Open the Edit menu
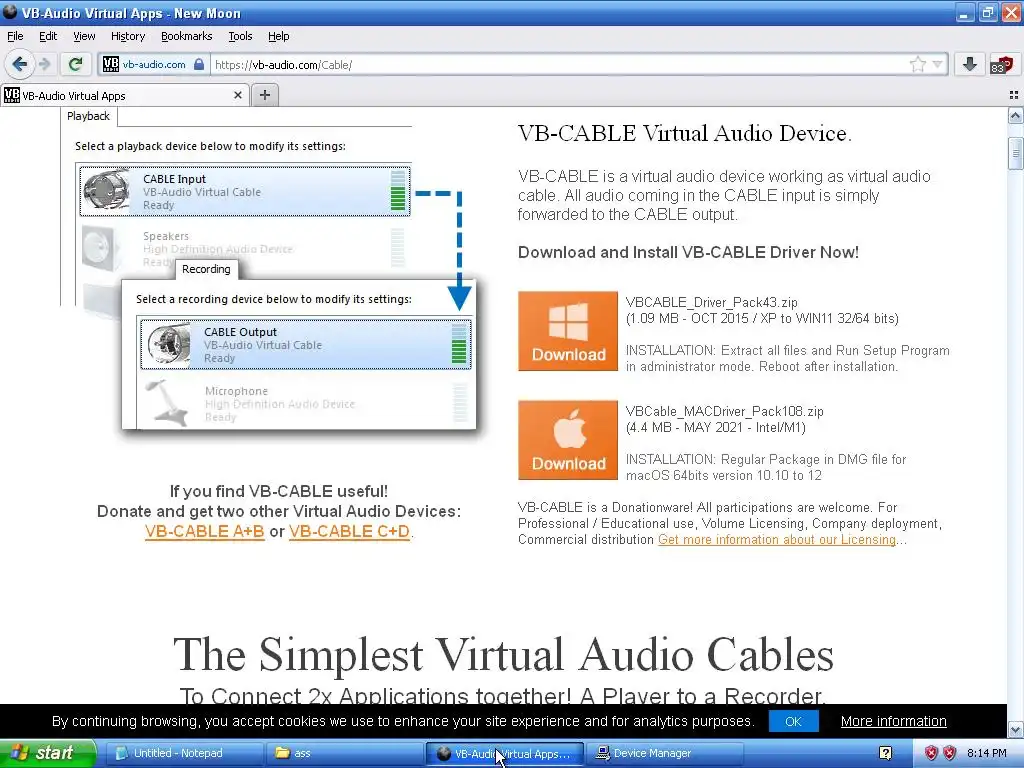The height and width of the screenshot is (768, 1024). (48, 36)
